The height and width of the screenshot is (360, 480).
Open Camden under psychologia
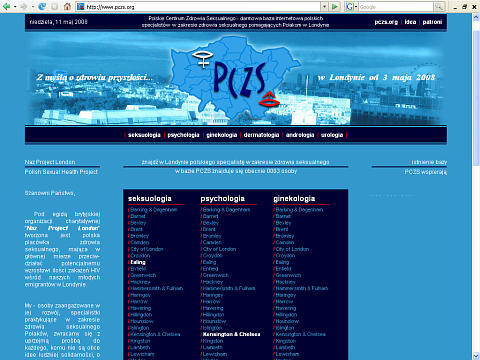[x=212, y=242]
